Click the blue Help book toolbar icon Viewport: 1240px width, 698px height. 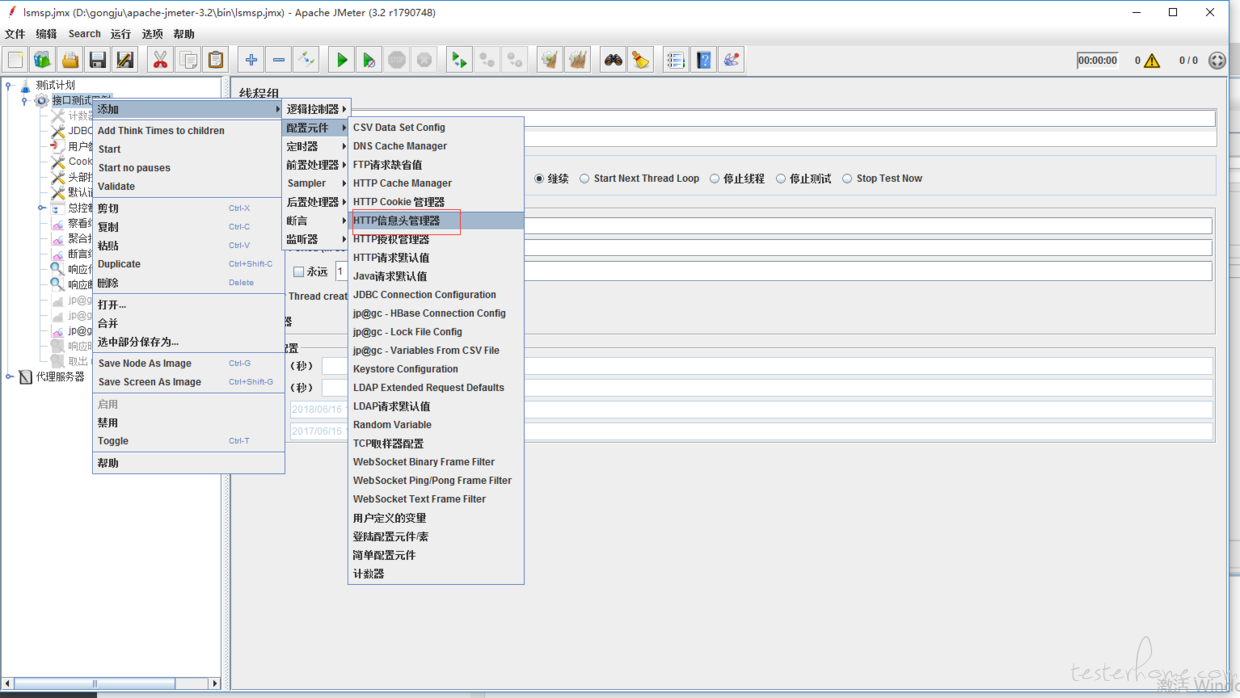[704, 60]
